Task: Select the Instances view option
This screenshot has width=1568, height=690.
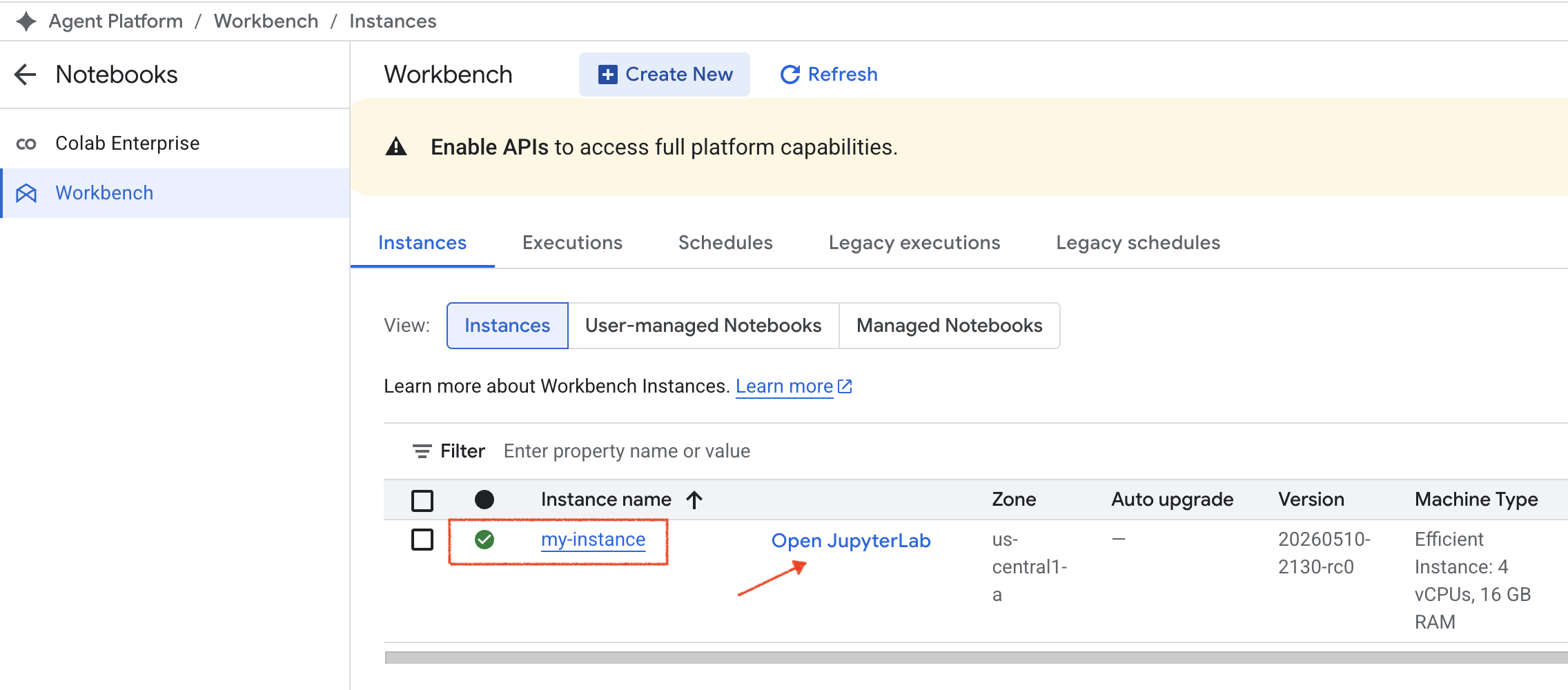Action: click(507, 326)
